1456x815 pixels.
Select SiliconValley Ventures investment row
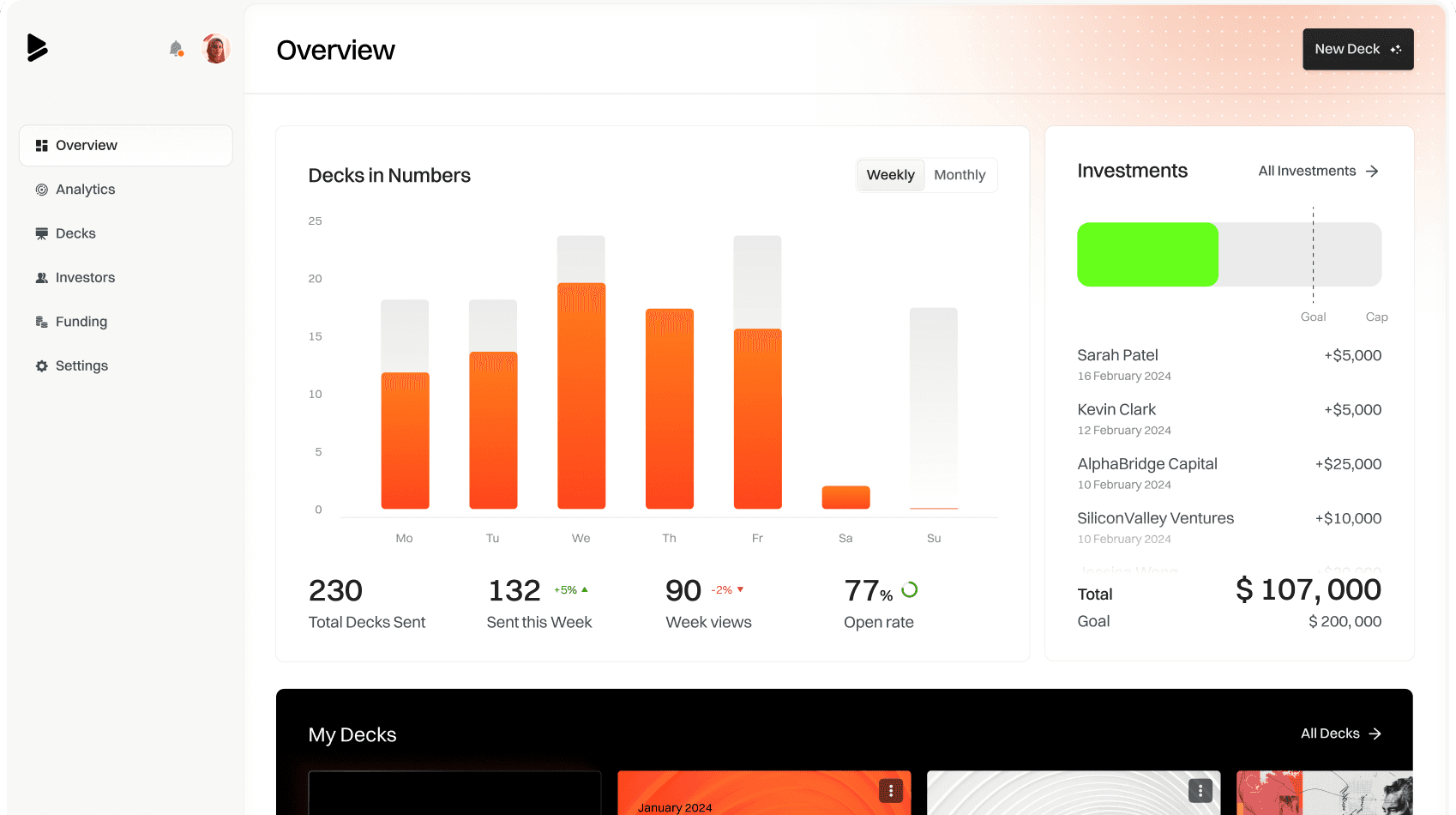pyautogui.click(x=1229, y=528)
